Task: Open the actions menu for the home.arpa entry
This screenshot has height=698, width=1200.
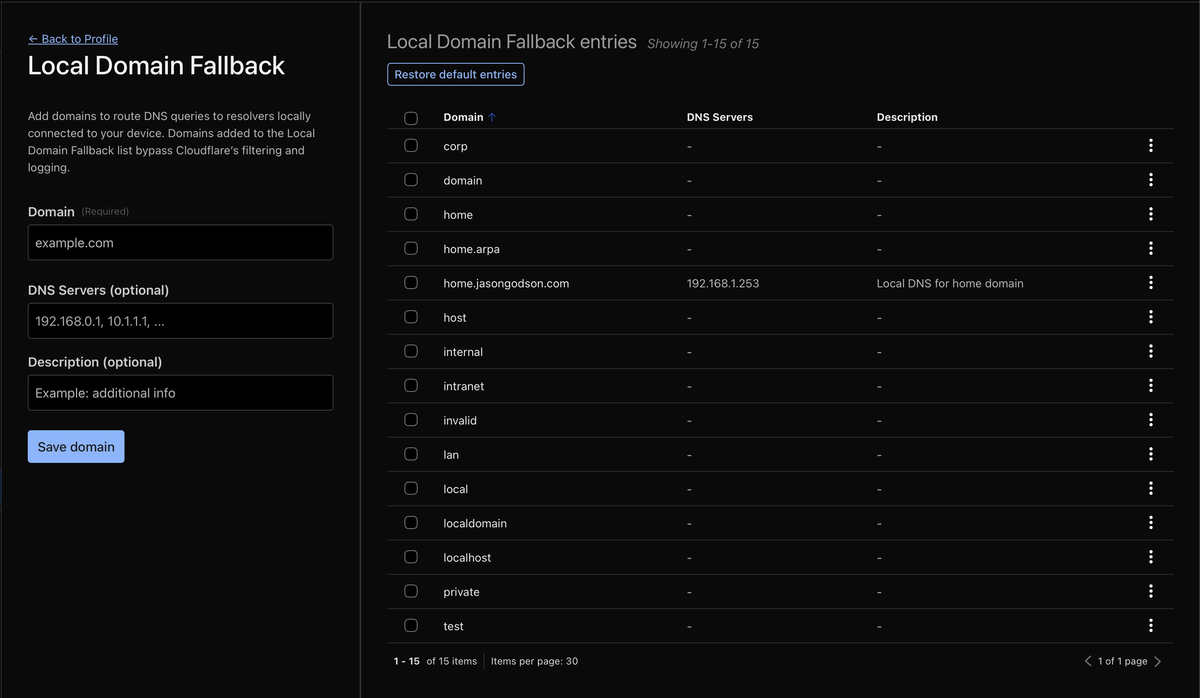Action: [x=1150, y=248]
